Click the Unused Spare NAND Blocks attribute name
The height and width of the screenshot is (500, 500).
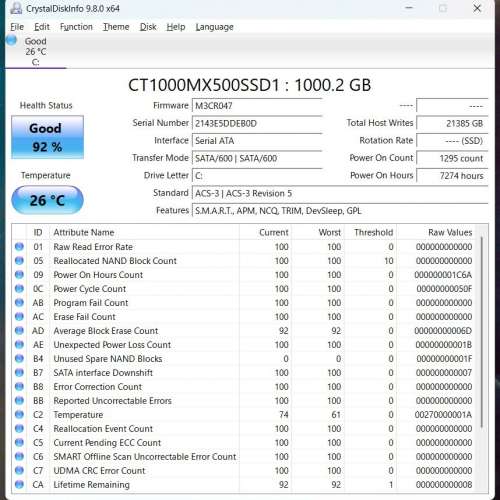pyautogui.click(x=108, y=359)
